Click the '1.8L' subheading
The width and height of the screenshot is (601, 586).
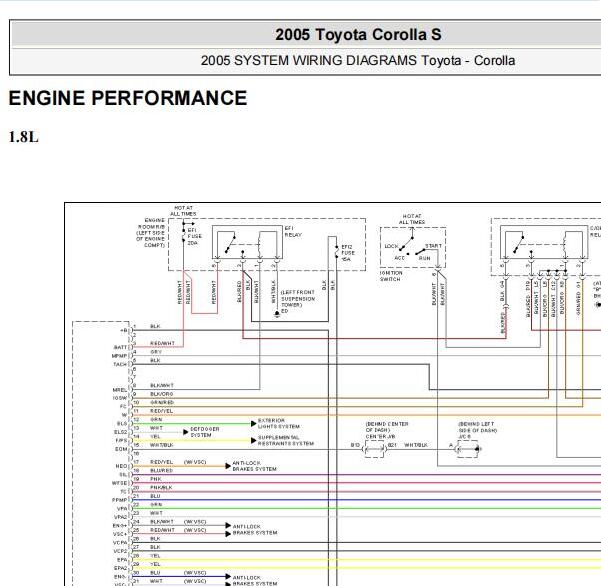point(24,137)
